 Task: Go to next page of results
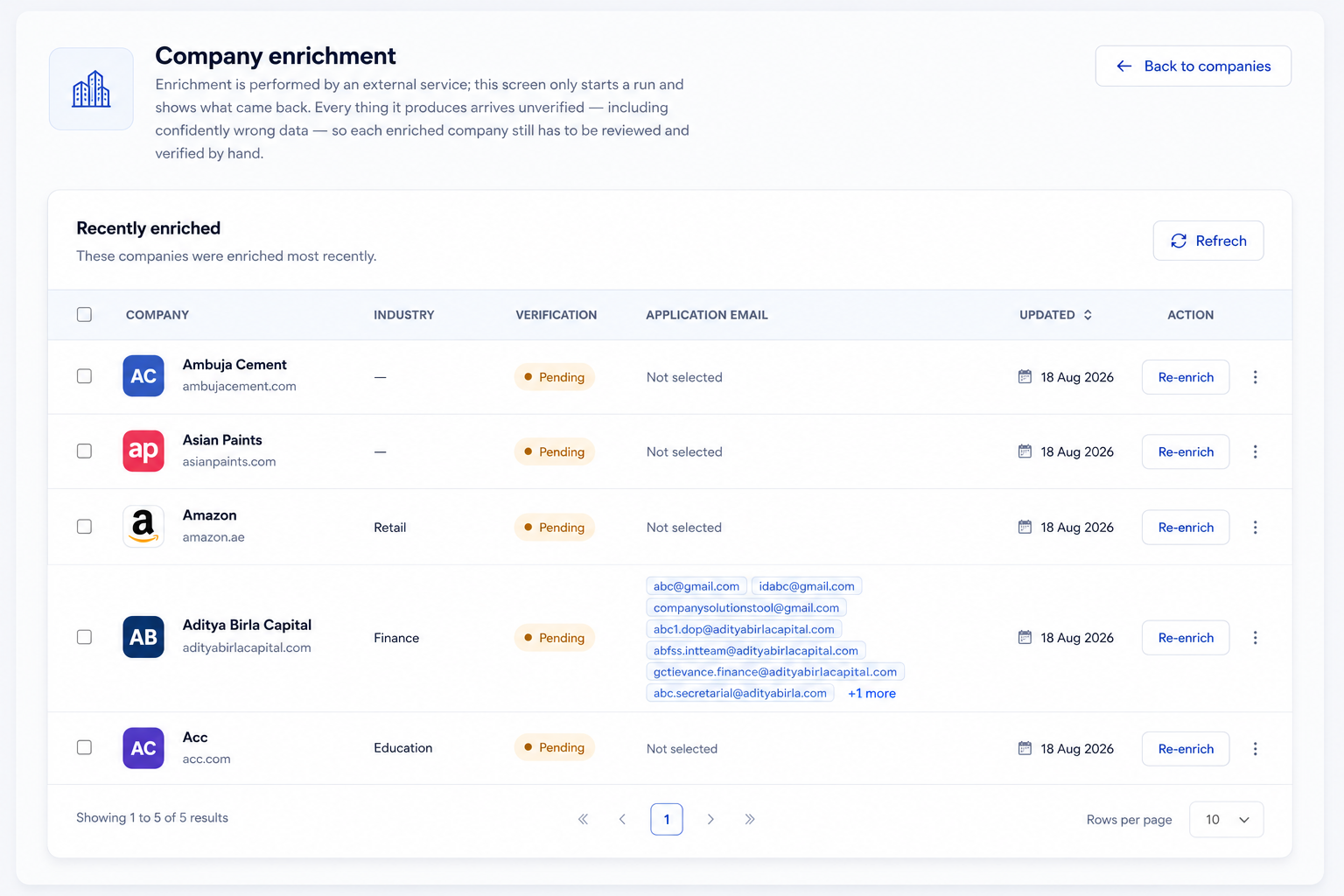[710, 819]
